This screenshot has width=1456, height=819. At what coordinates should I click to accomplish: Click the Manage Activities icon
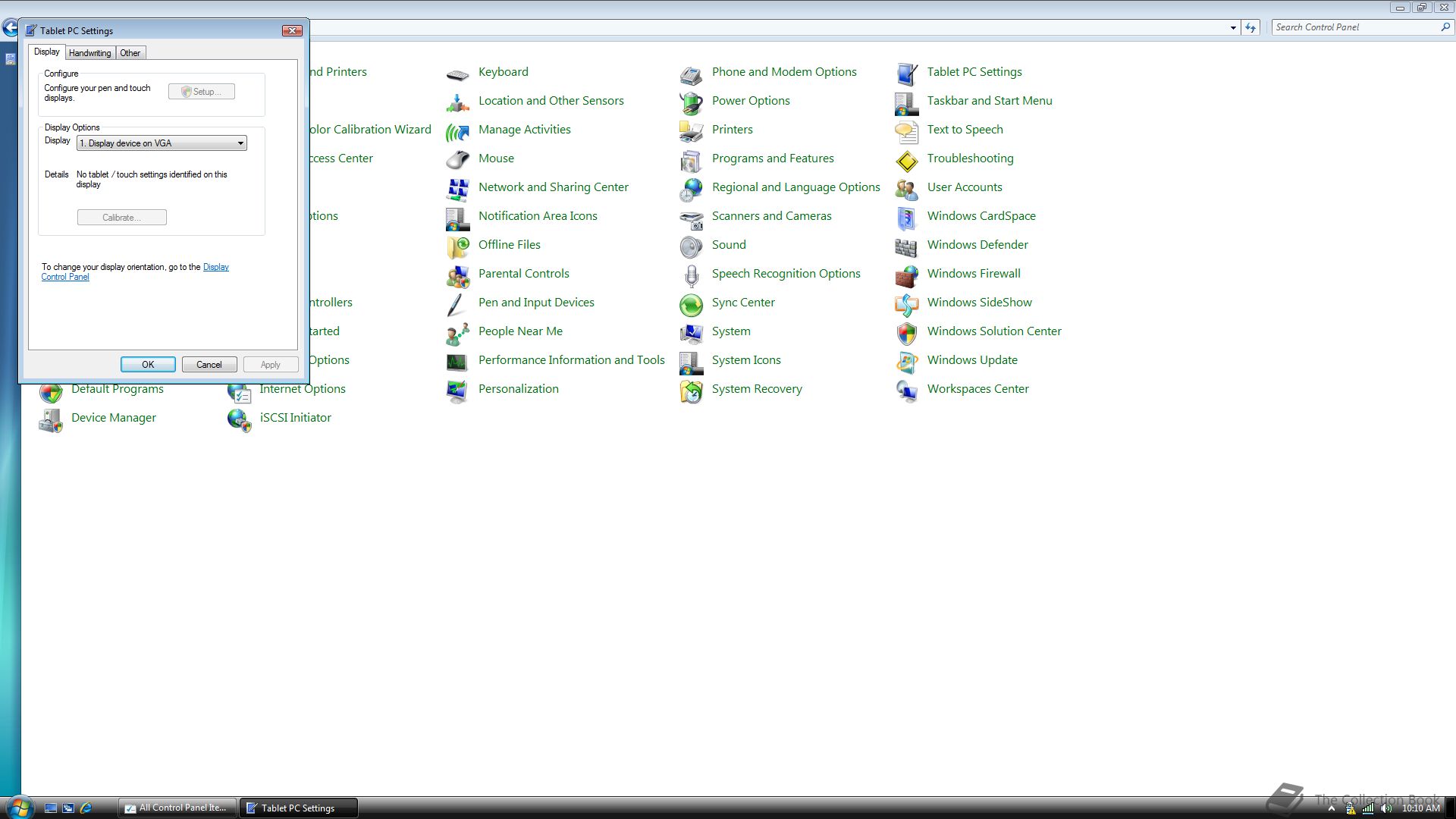[457, 131]
